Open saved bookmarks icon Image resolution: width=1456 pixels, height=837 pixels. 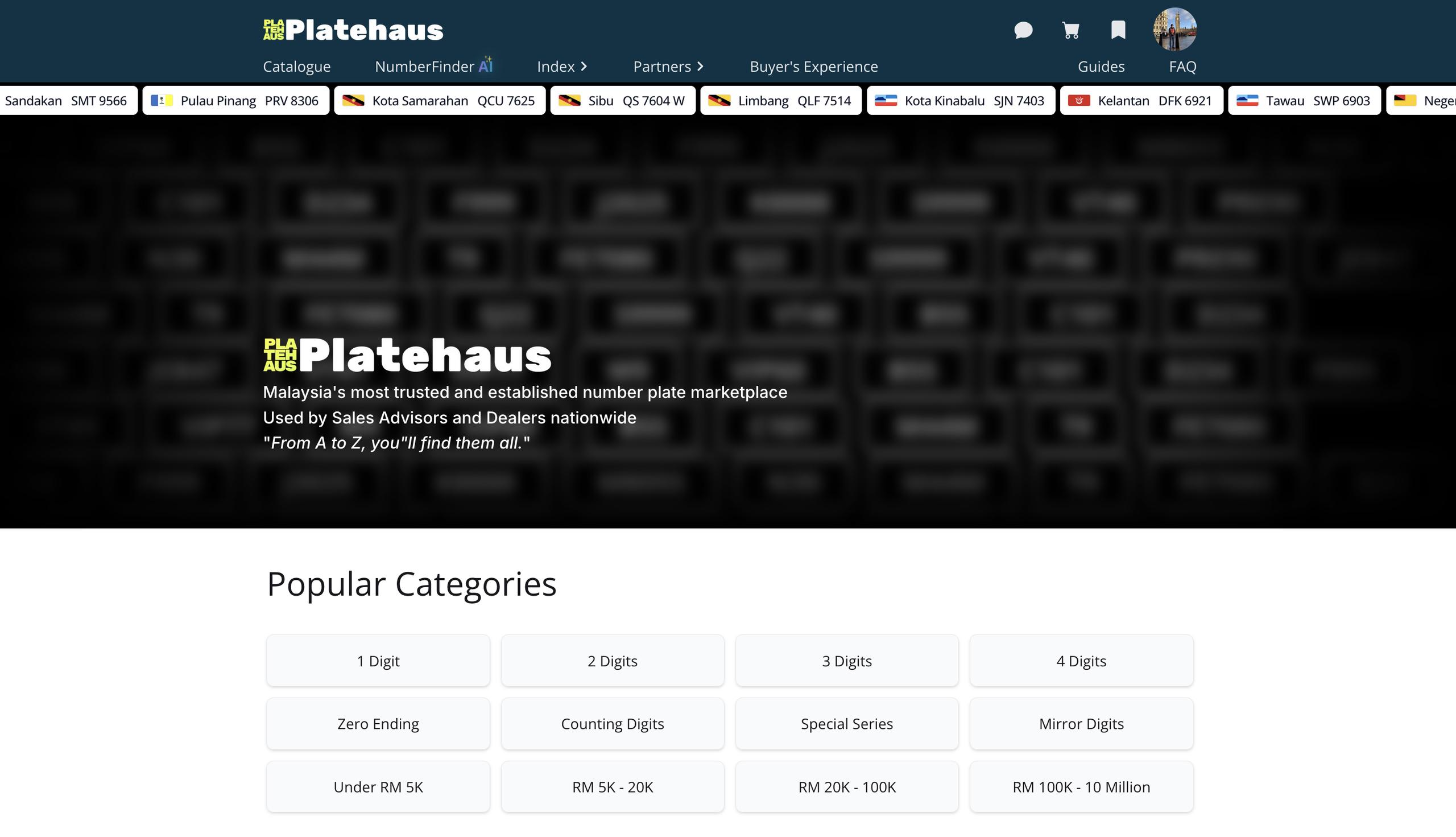[1118, 30]
